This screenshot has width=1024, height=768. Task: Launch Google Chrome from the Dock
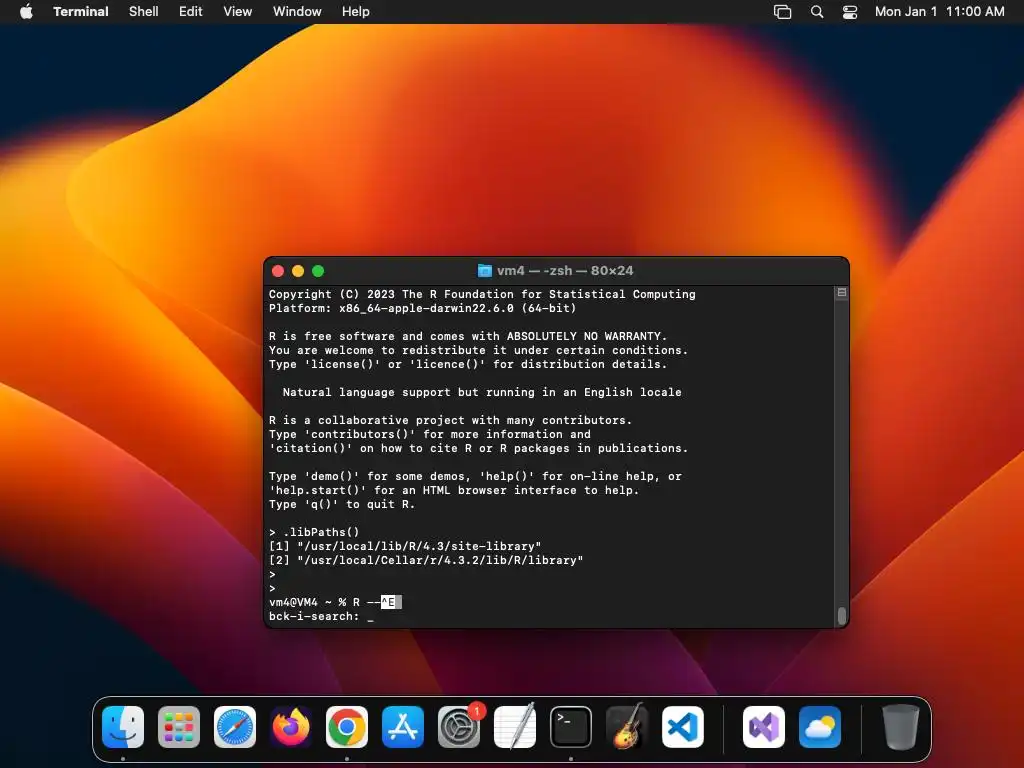coord(347,727)
